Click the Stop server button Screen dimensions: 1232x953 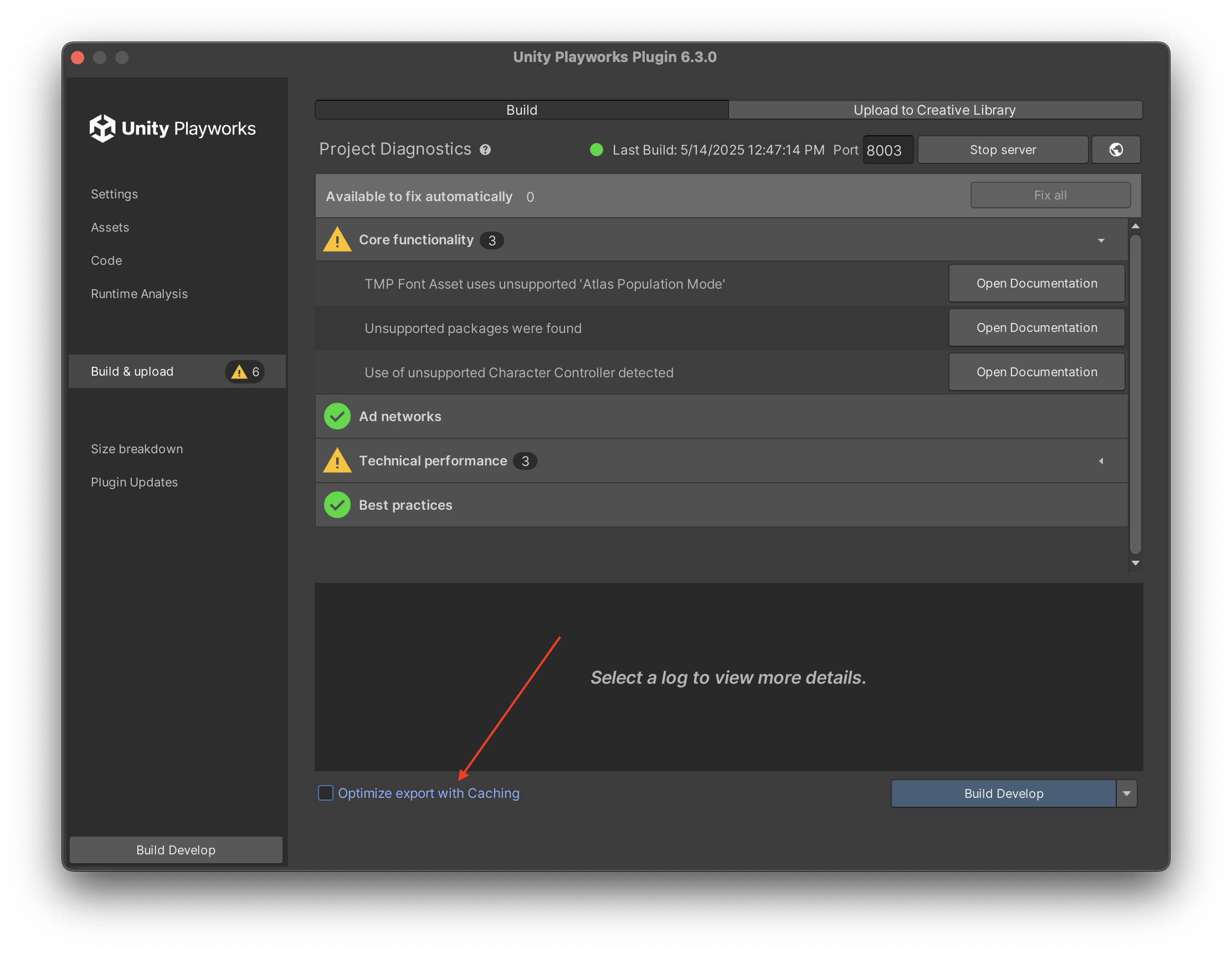pos(1003,150)
